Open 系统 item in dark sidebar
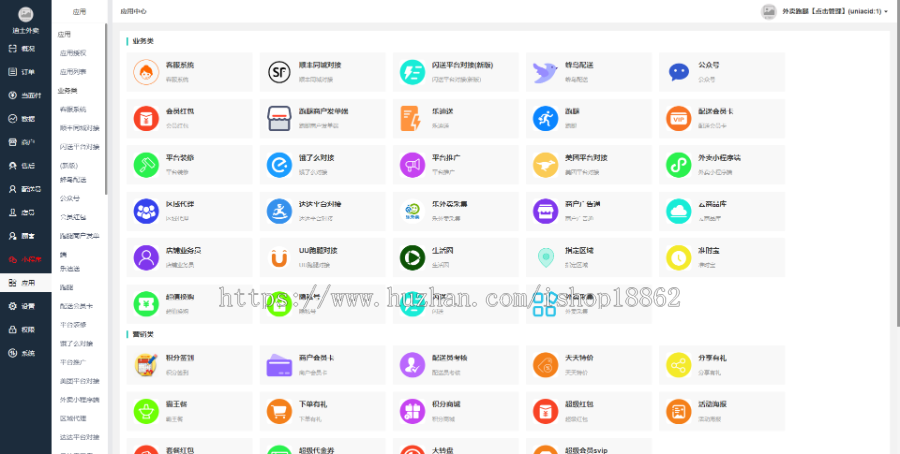Image resolution: width=900 pixels, height=454 pixels. pos(25,353)
